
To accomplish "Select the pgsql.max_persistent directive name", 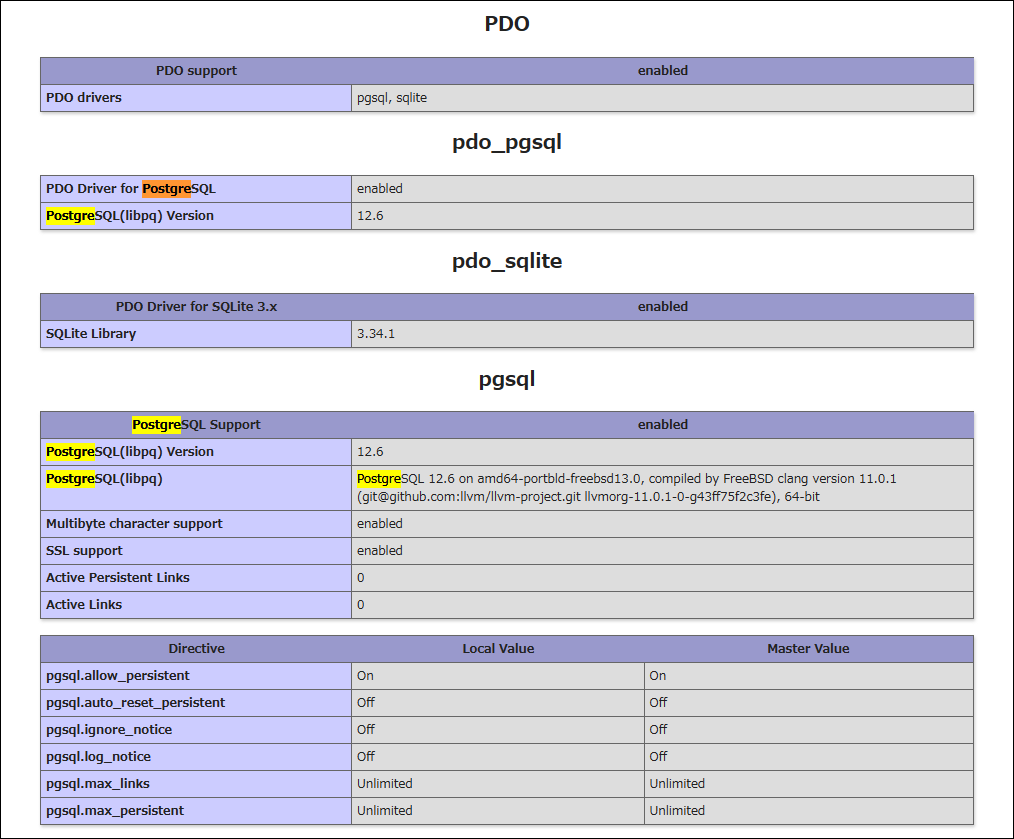I will pos(115,811).
